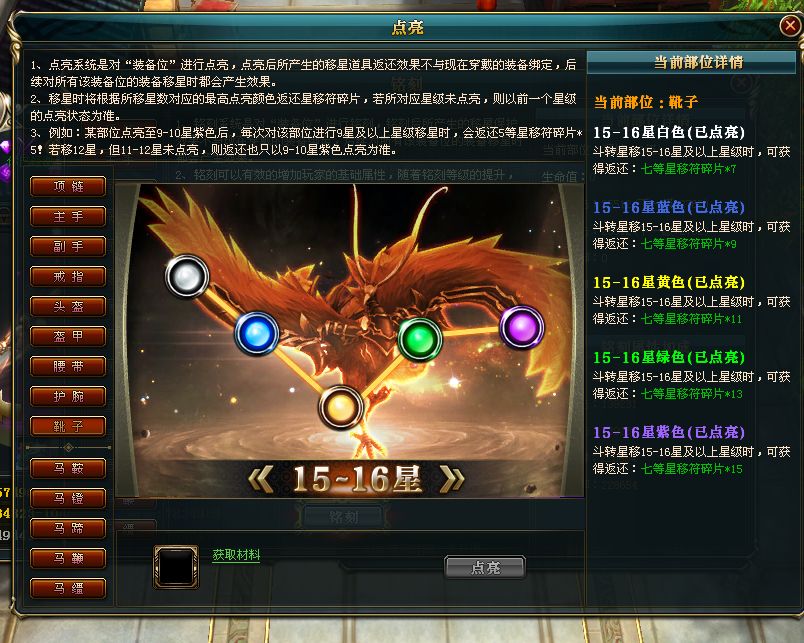Select the 项链 equipment slot
804x643 pixels.
click(68, 186)
